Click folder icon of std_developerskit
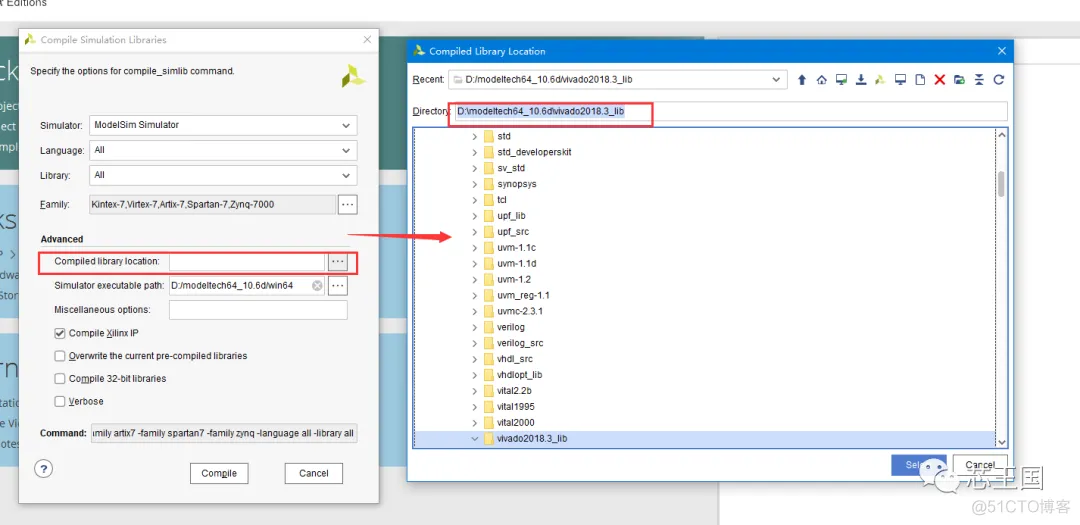1080x525 pixels. (489, 152)
